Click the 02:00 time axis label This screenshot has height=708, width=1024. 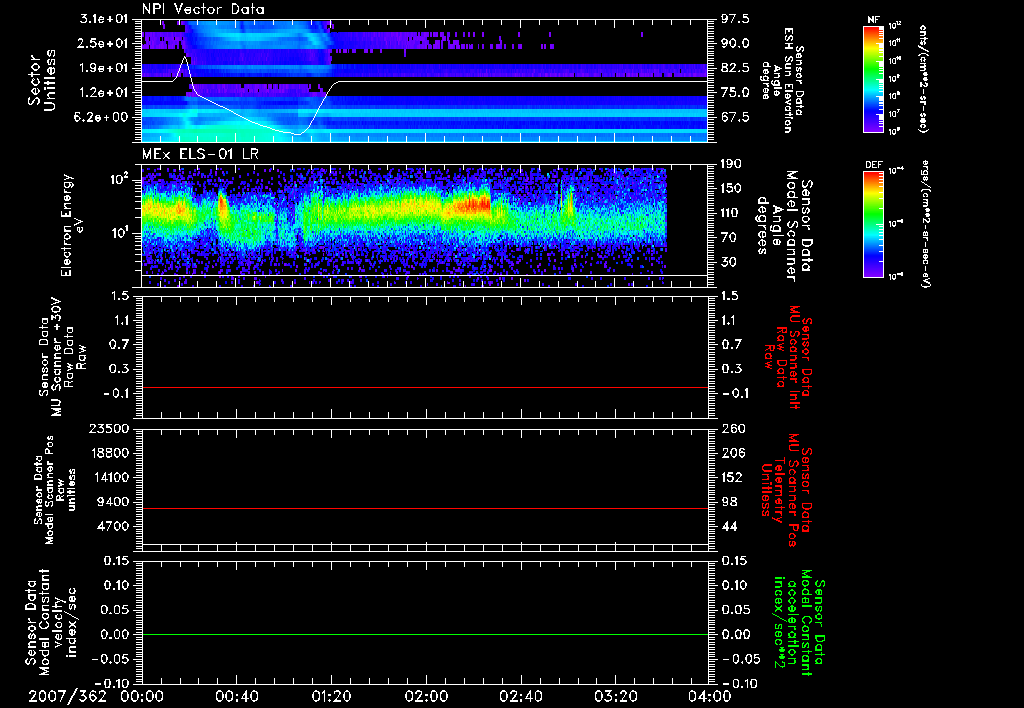pos(427,696)
